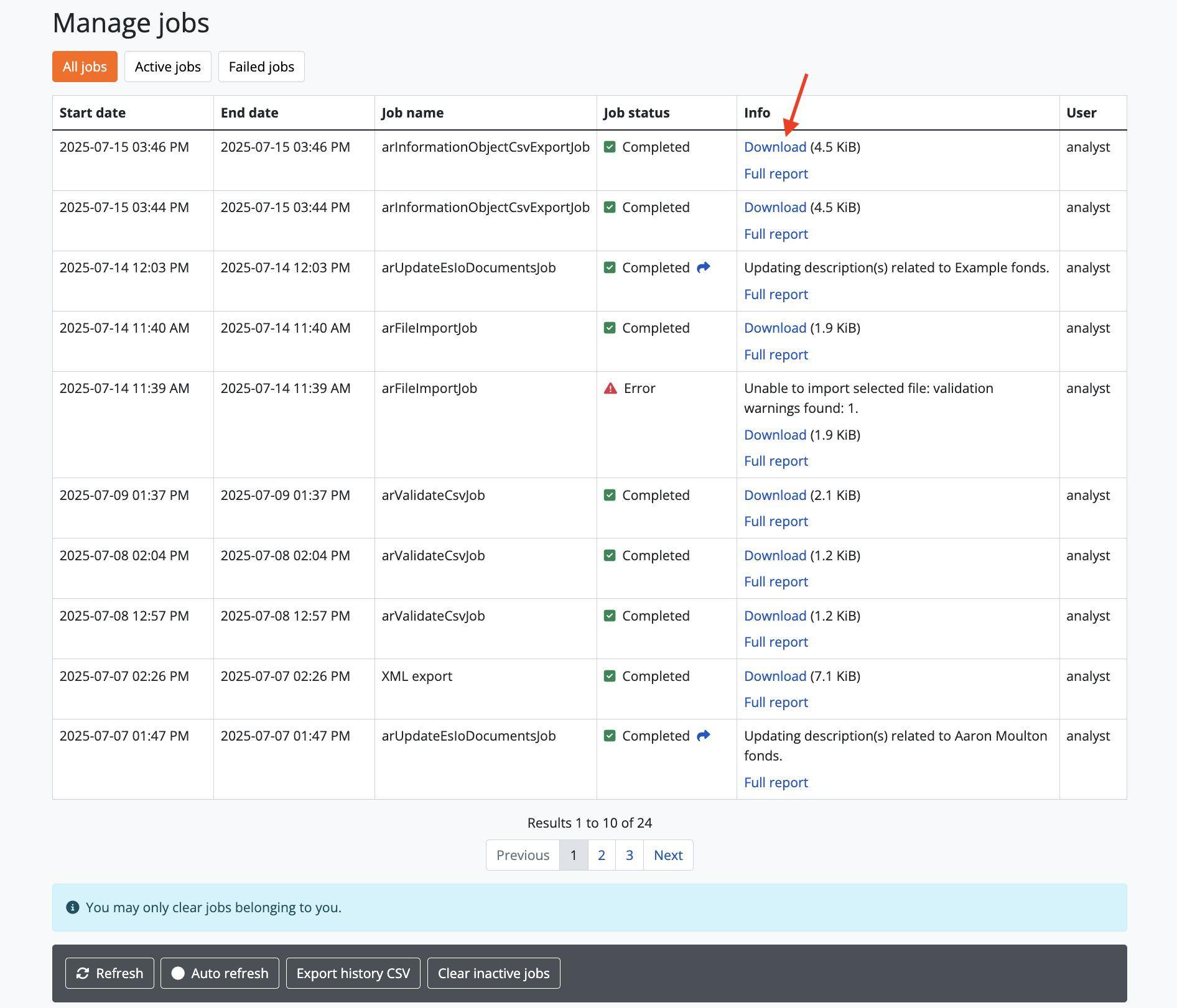Click green check icon for 03:46 PM export job
The width and height of the screenshot is (1177, 1008).
click(x=610, y=147)
